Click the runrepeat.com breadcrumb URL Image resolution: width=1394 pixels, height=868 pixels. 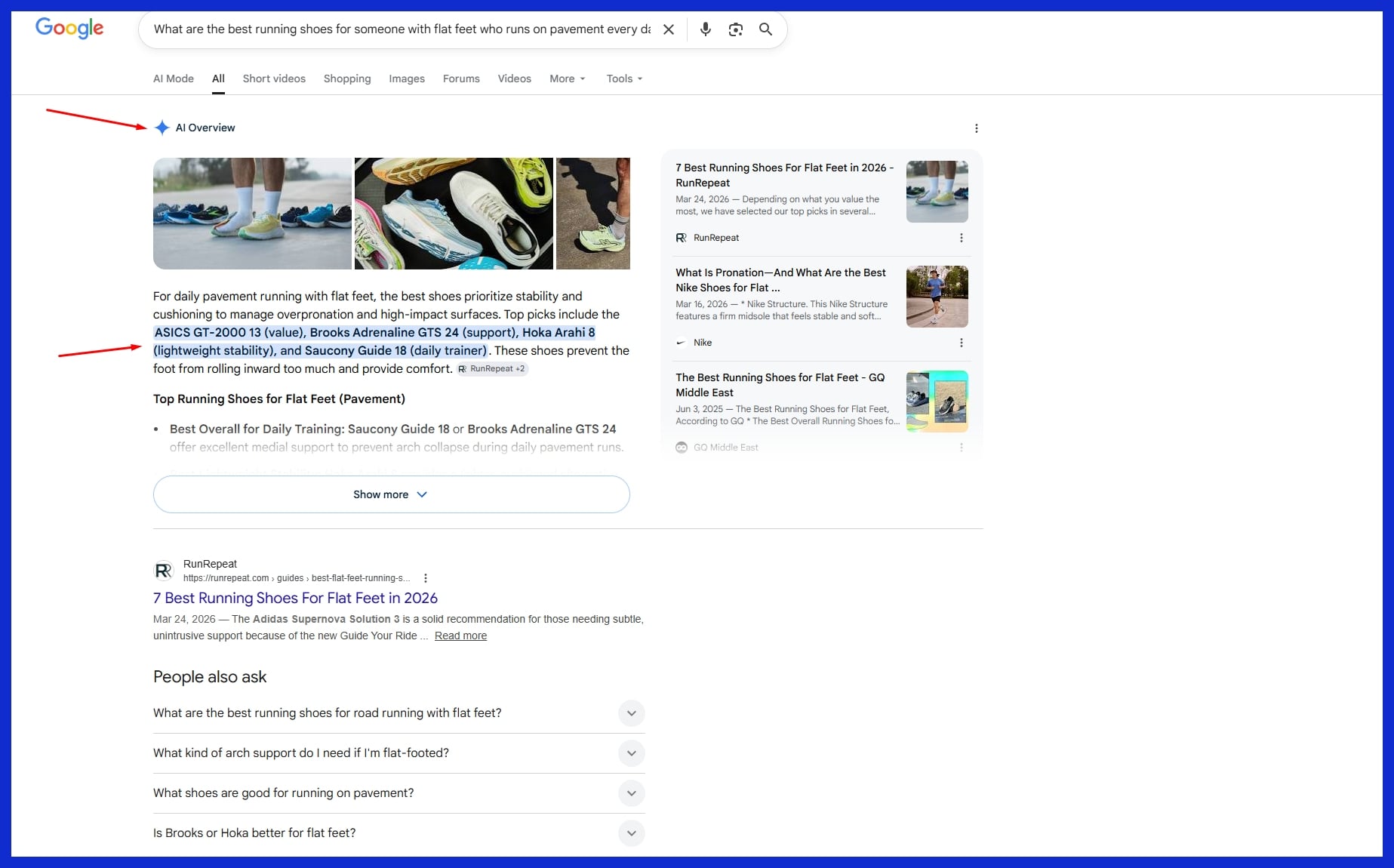point(297,578)
